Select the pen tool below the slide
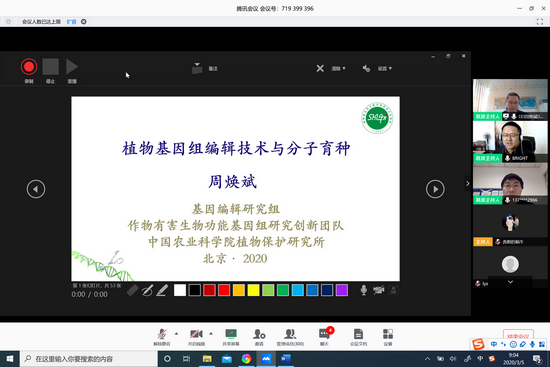 [147, 290]
